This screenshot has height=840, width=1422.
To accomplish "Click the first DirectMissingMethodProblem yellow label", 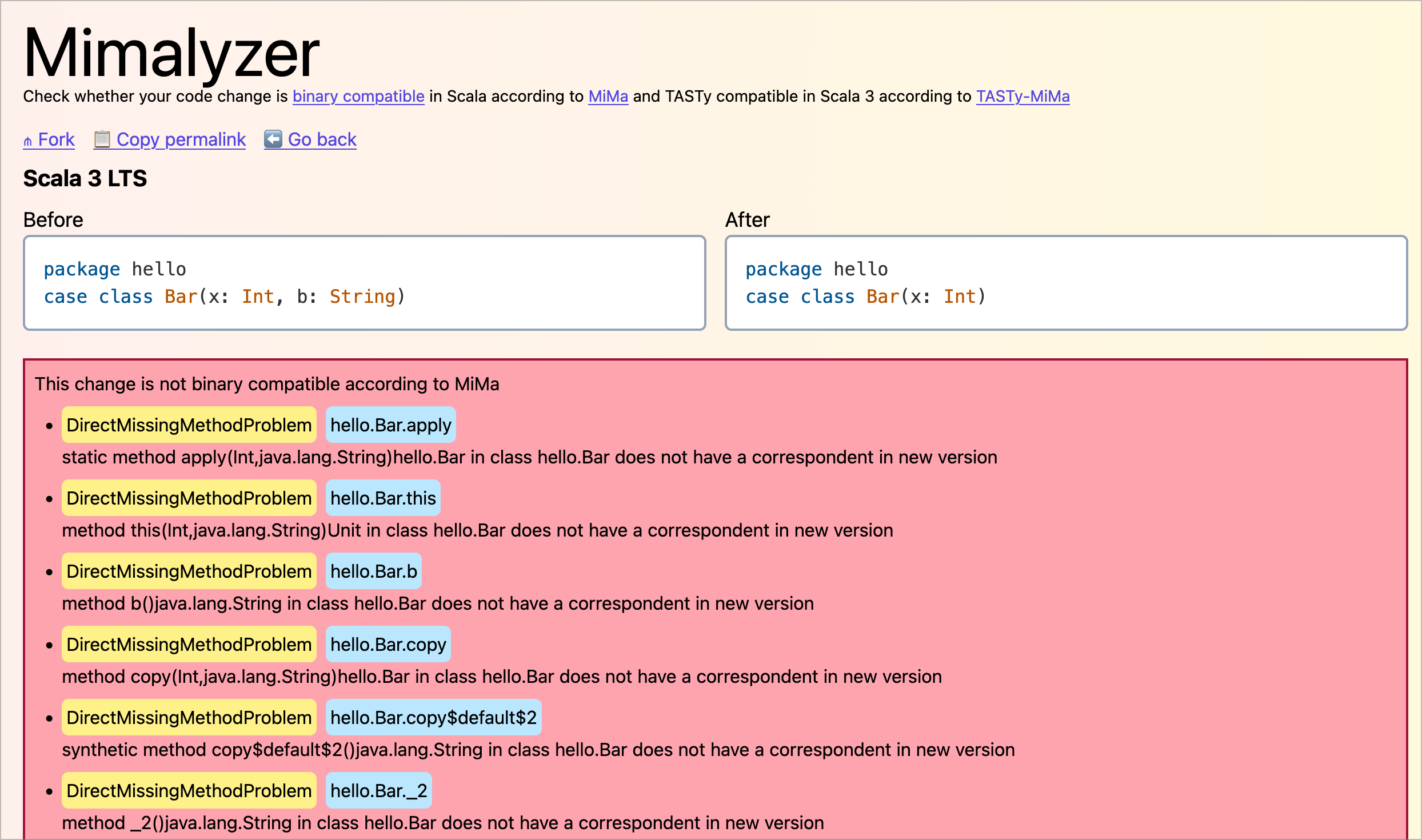I will (189, 425).
